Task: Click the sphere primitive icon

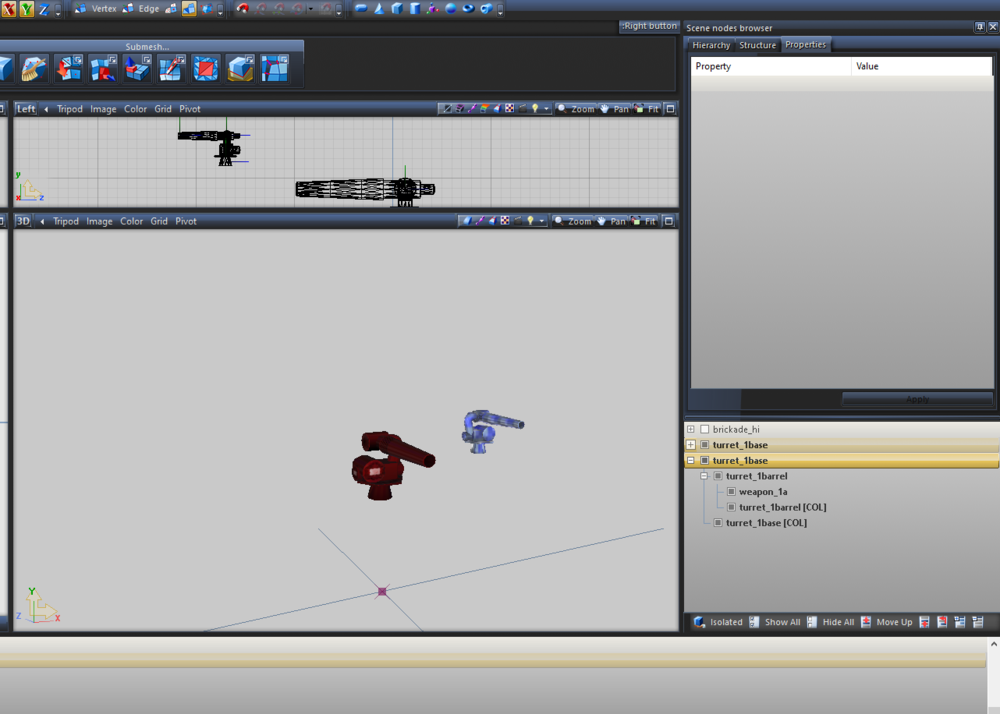Action: point(451,9)
